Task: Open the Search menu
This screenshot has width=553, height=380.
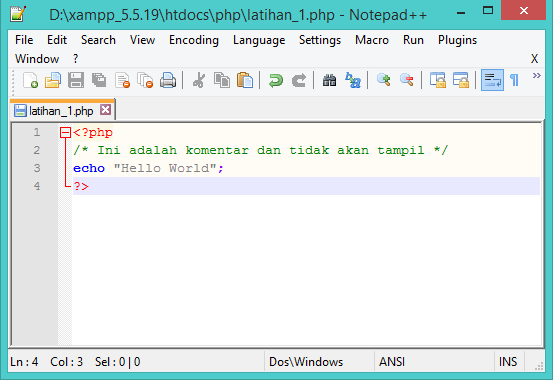Action: click(x=98, y=40)
